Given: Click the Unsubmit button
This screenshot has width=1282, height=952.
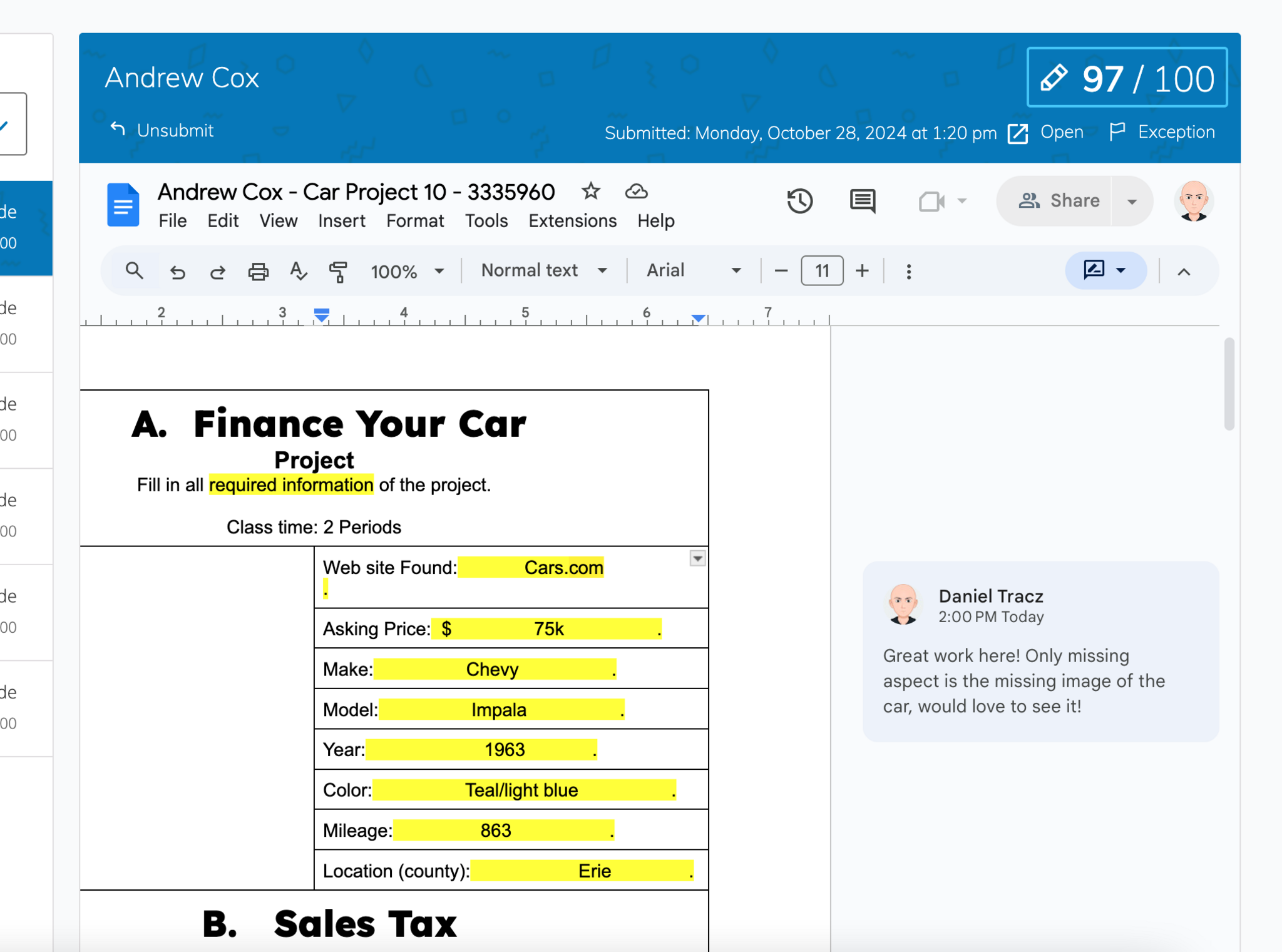Looking at the screenshot, I should tap(162, 130).
